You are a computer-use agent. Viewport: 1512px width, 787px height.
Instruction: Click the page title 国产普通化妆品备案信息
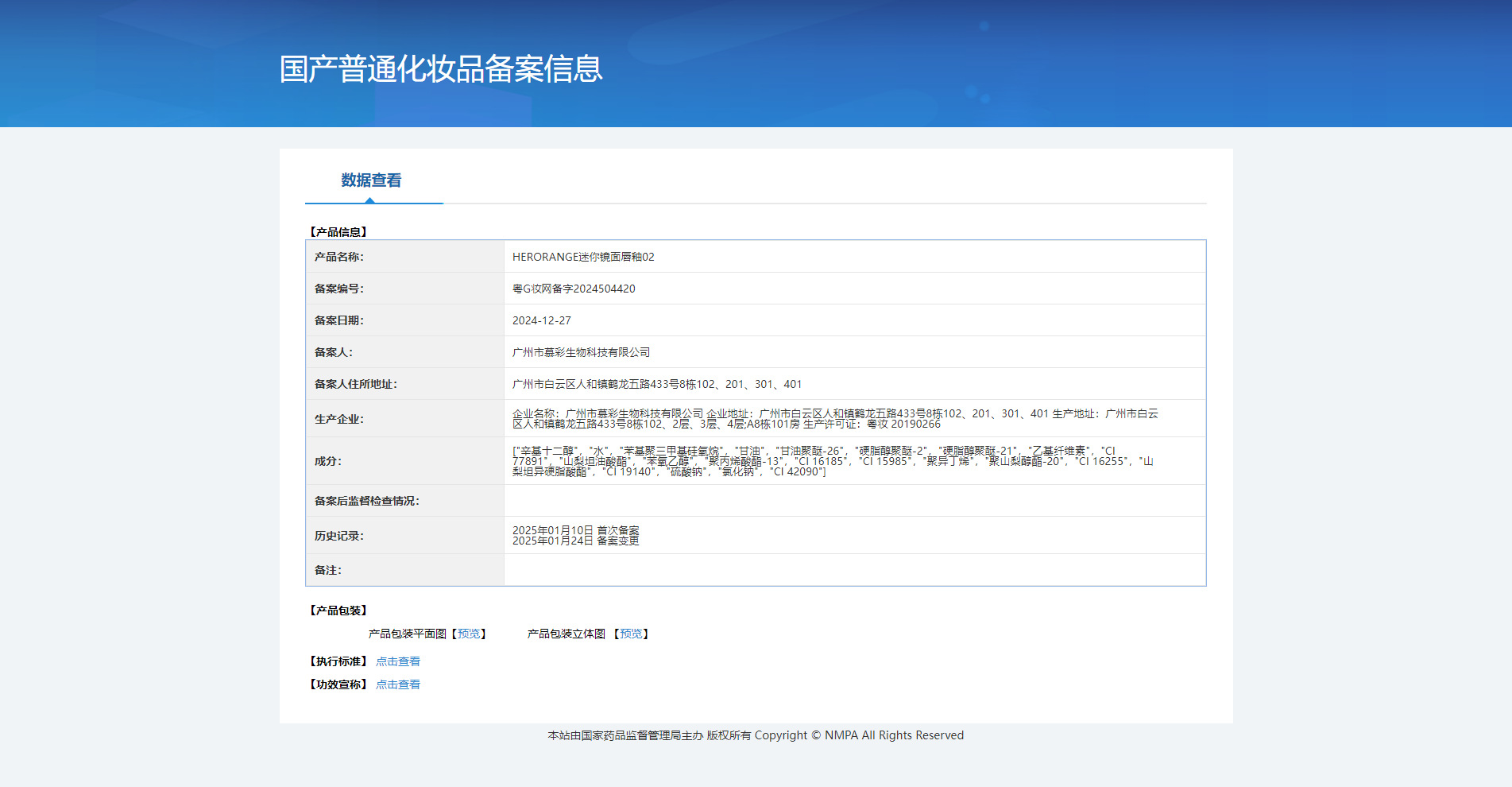441,69
